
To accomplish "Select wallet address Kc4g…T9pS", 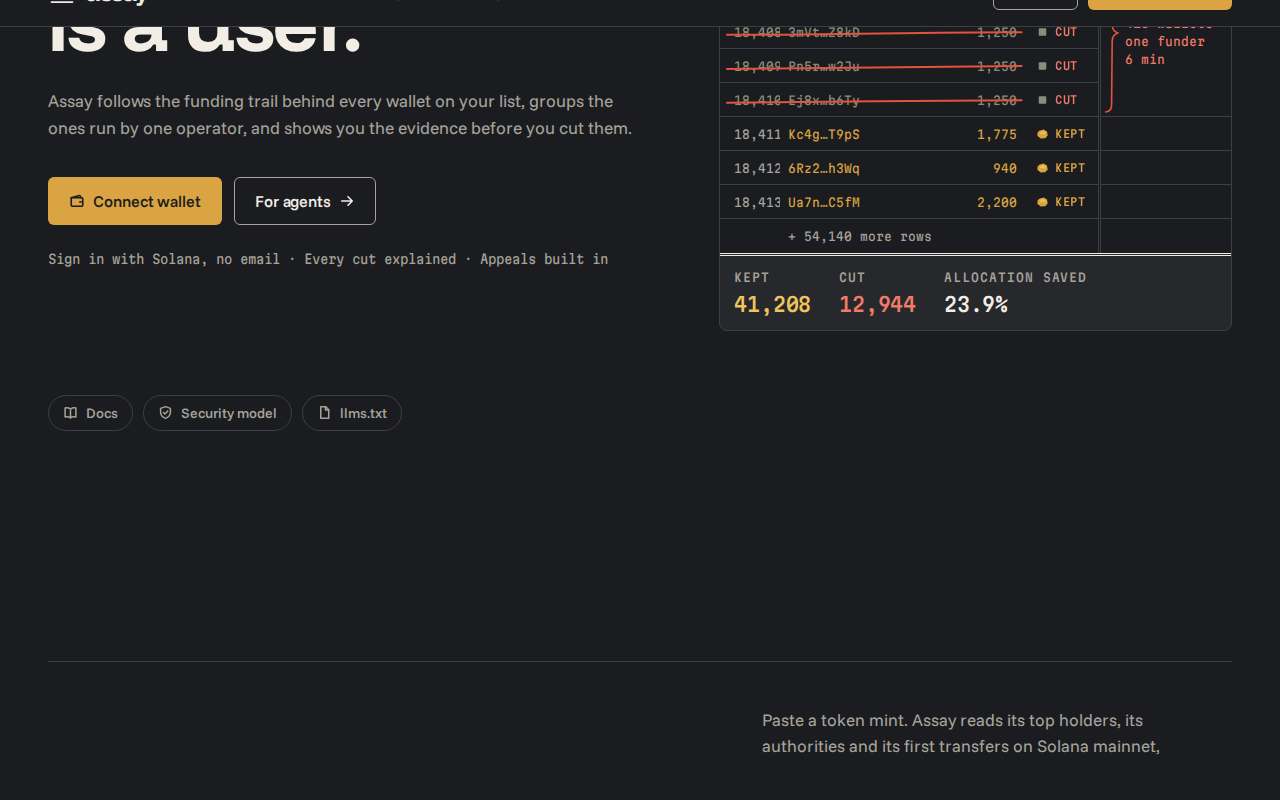I will tap(824, 134).
